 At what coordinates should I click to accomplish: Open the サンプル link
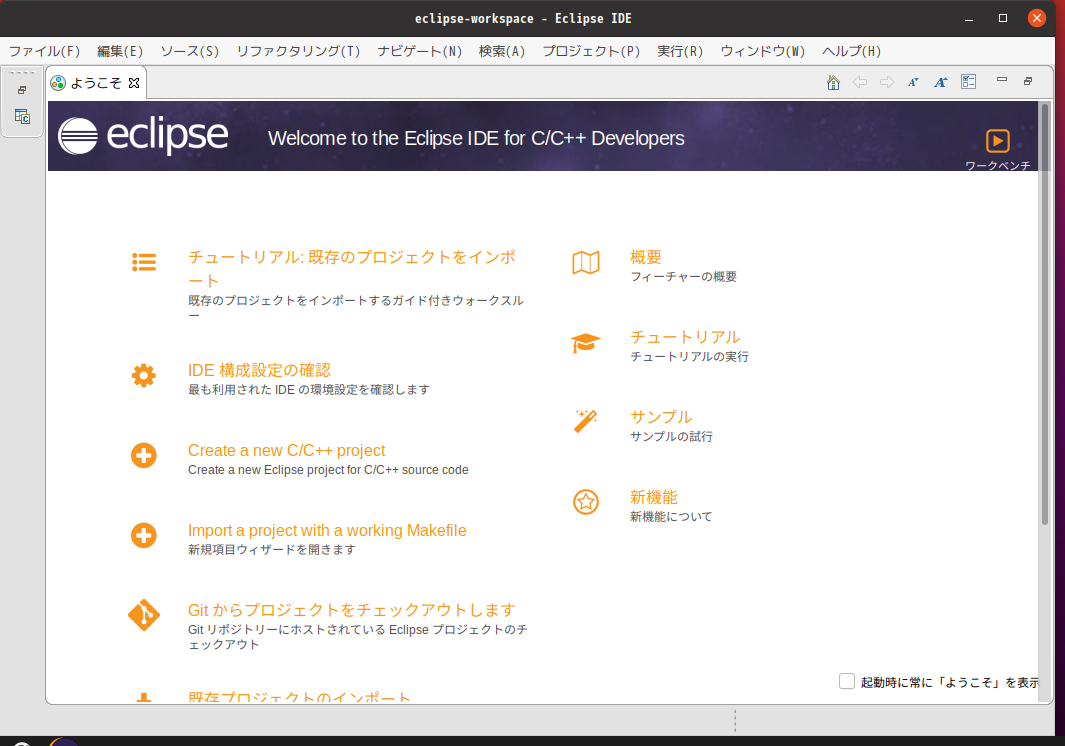coord(661,417)
